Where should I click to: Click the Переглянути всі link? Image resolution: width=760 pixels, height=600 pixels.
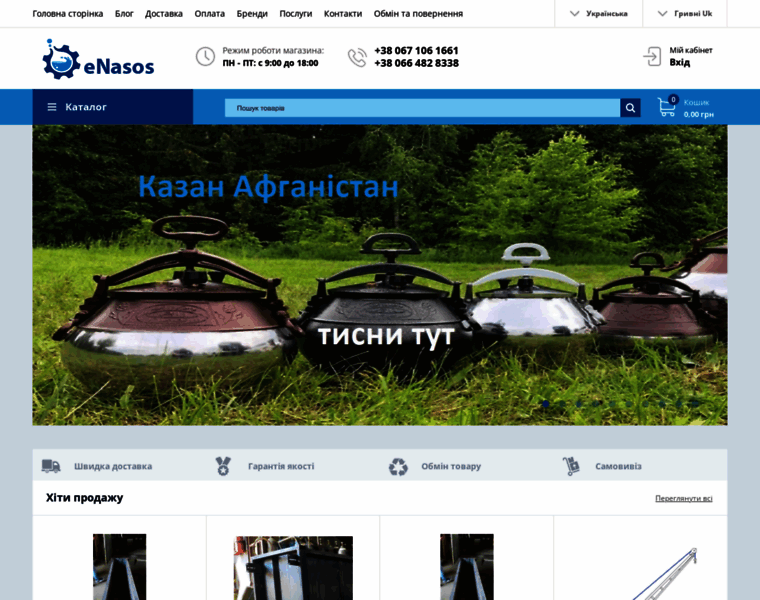(684, 498)
